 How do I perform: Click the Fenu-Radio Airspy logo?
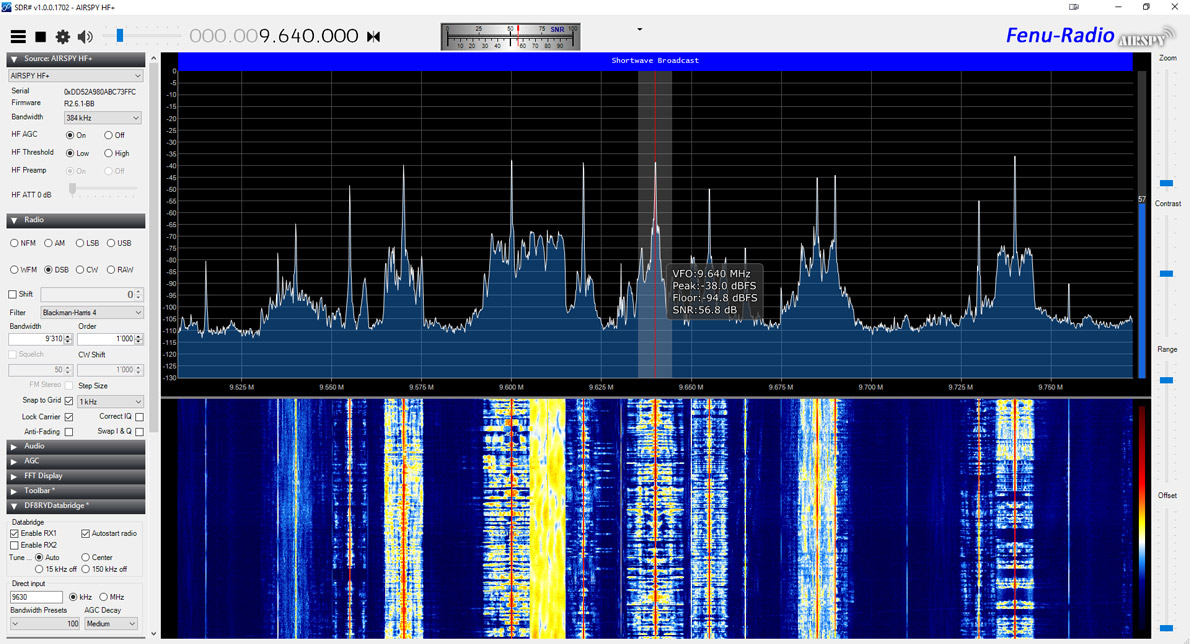pos(1090,37)
